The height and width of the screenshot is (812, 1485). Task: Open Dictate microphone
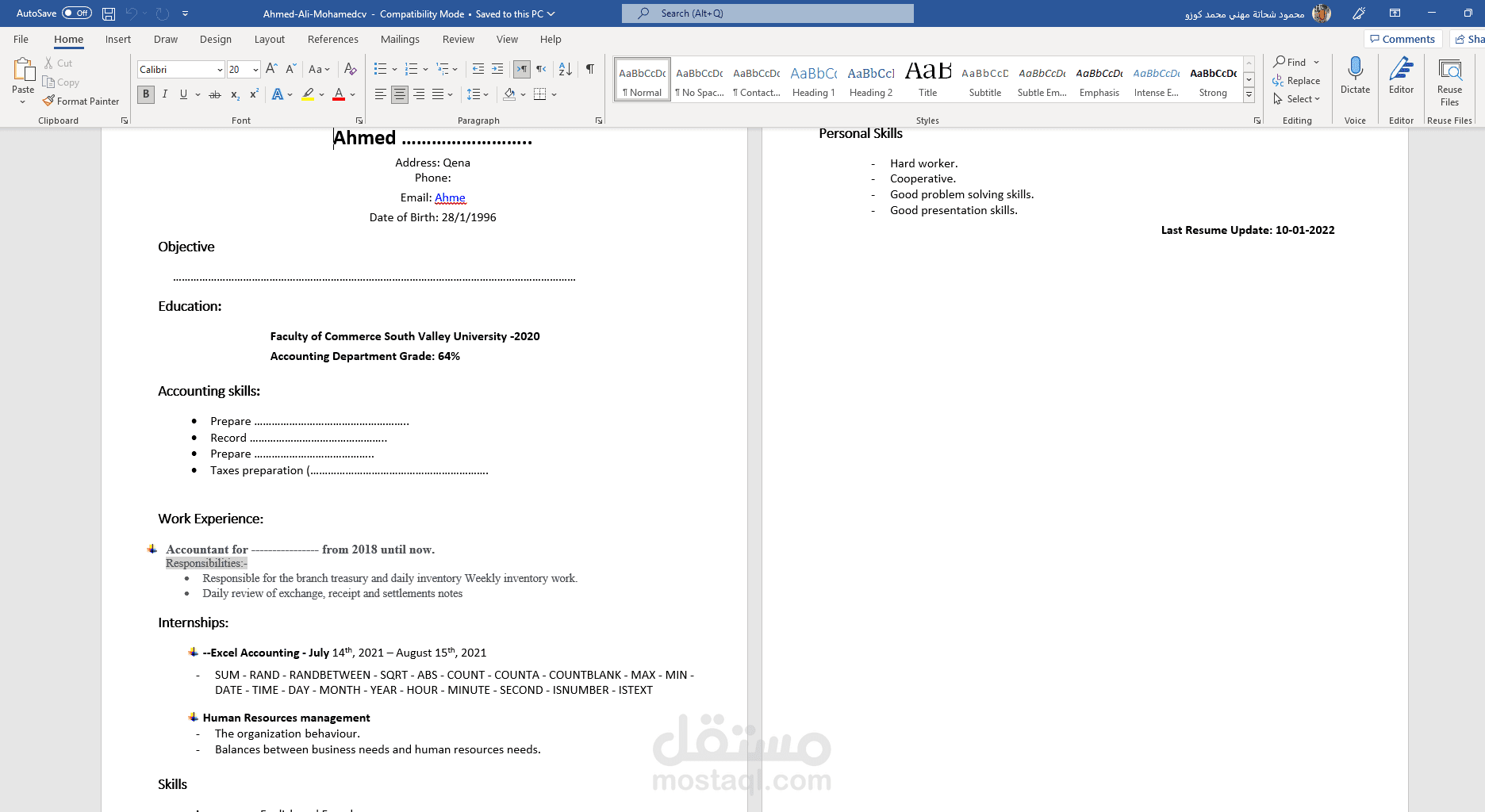(1355, 76)
